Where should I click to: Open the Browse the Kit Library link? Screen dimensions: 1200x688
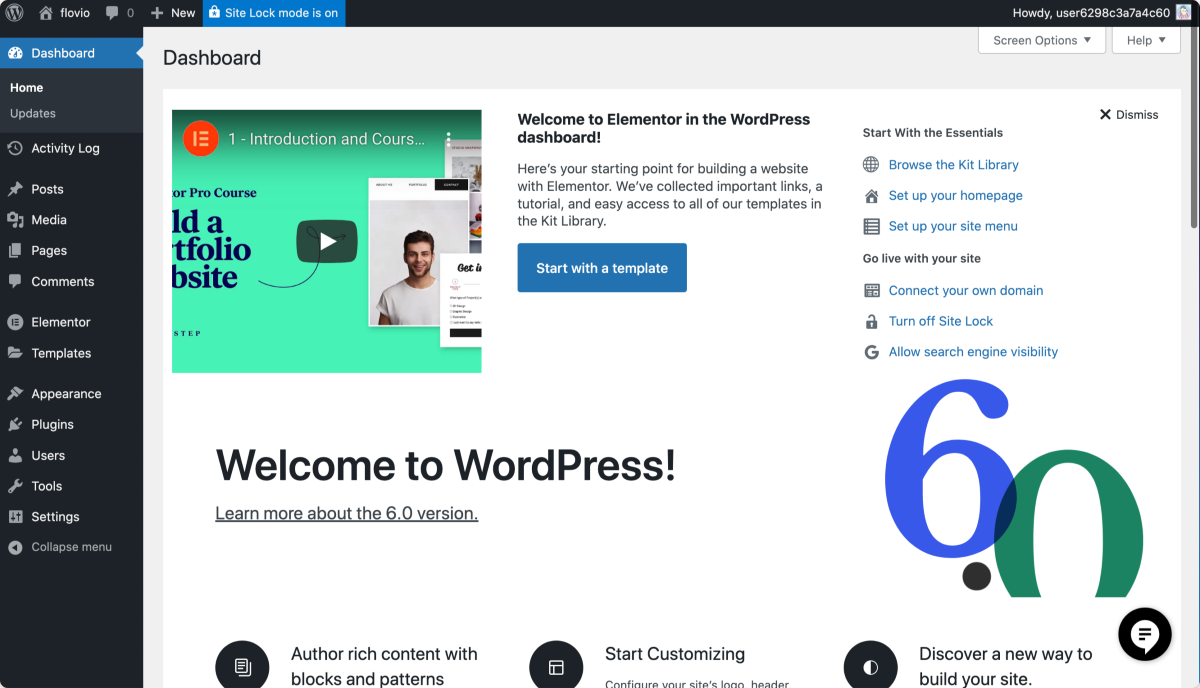point(954,165)
